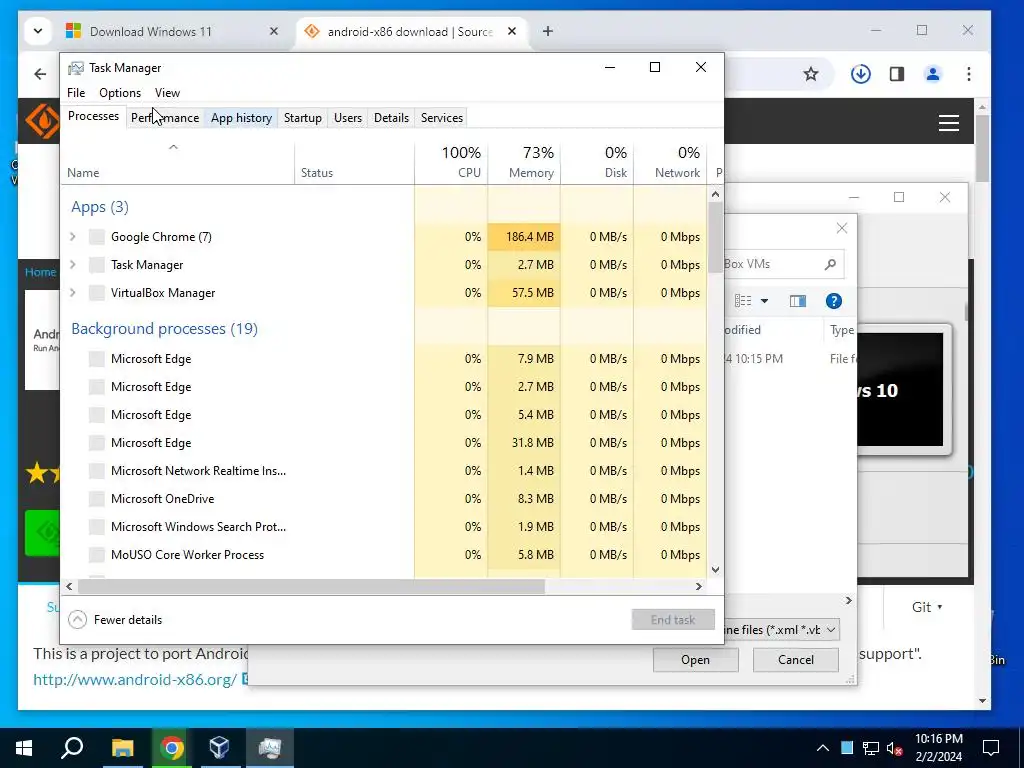Open Chrome profile avatar
The width and height of the screenshot is (1024, 768).
point(933,74)
